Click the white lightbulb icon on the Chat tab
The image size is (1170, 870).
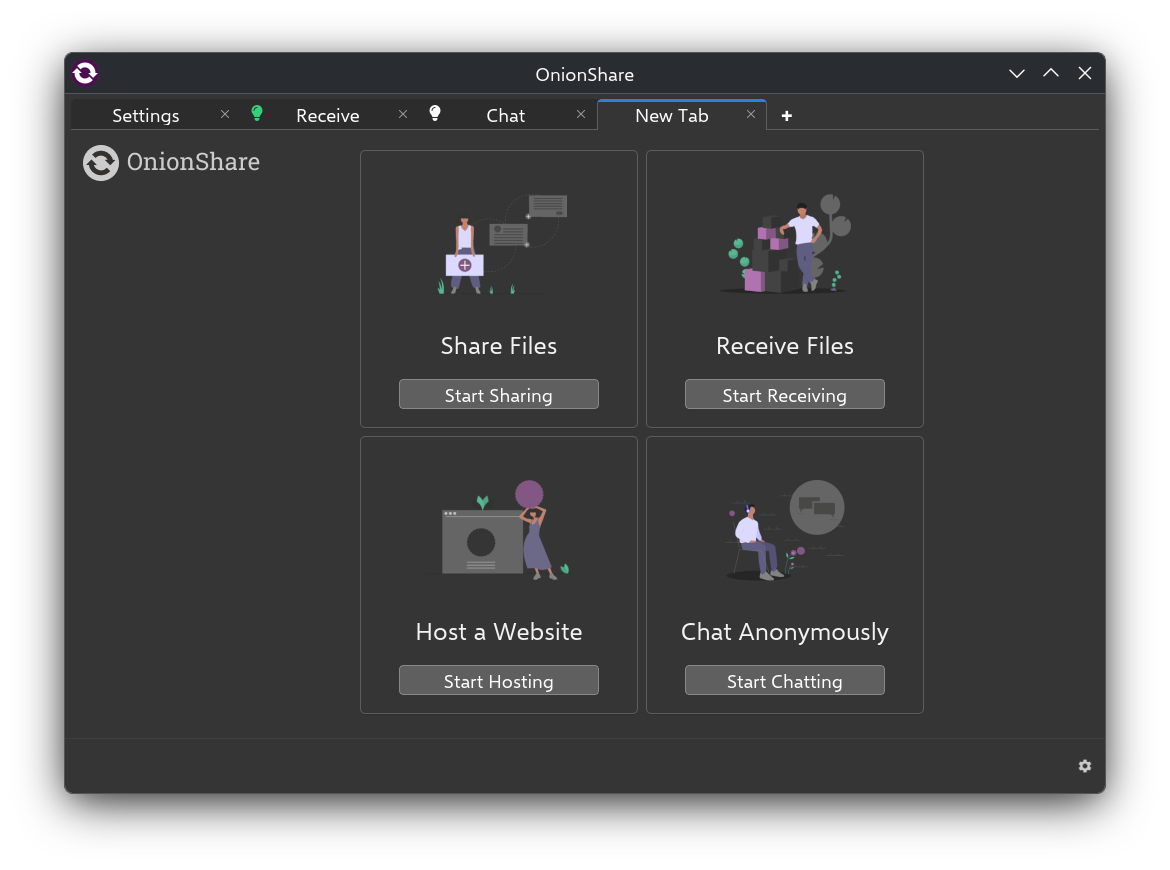point(435,113)
